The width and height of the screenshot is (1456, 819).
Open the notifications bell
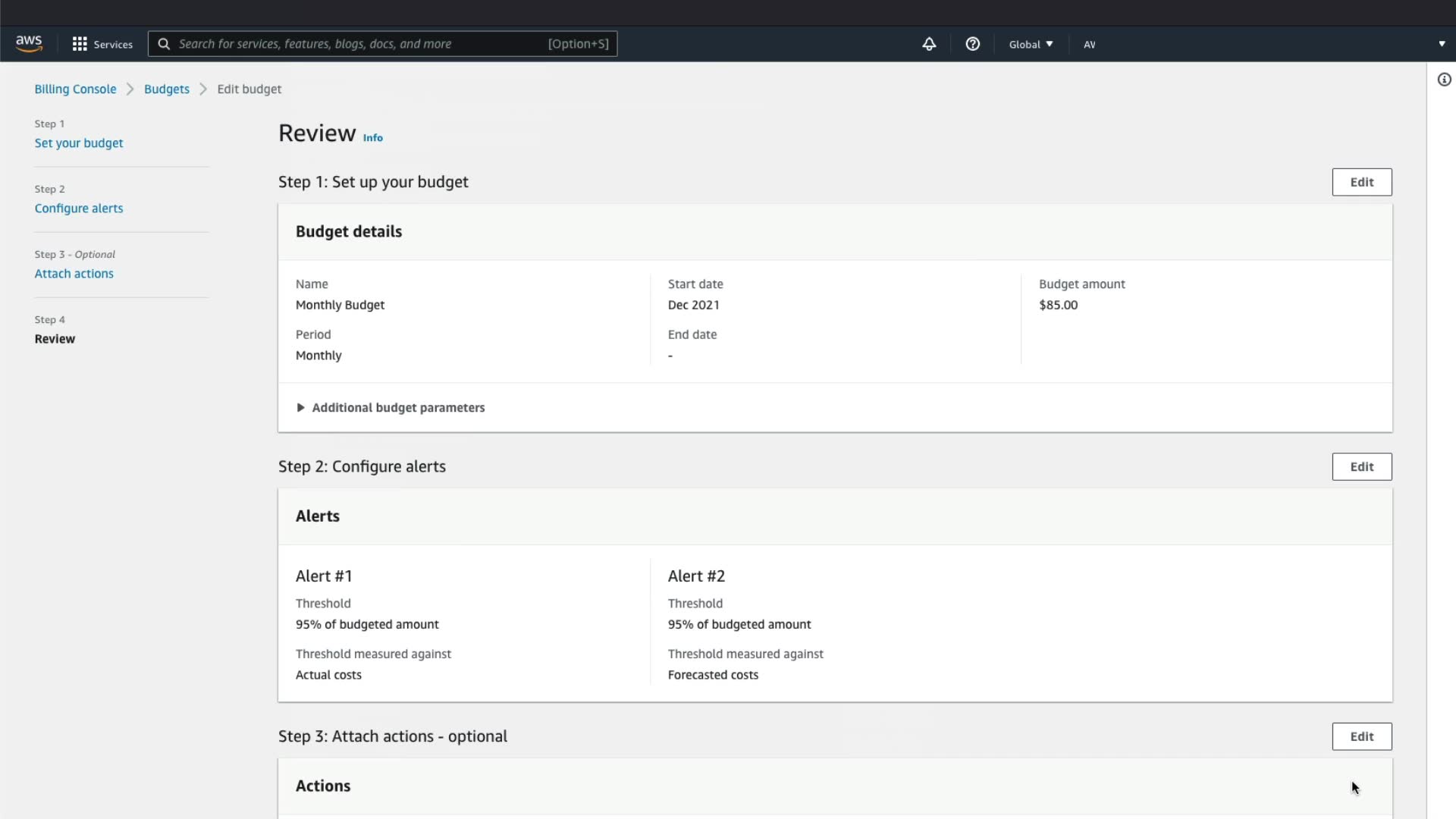pos(929,44)
